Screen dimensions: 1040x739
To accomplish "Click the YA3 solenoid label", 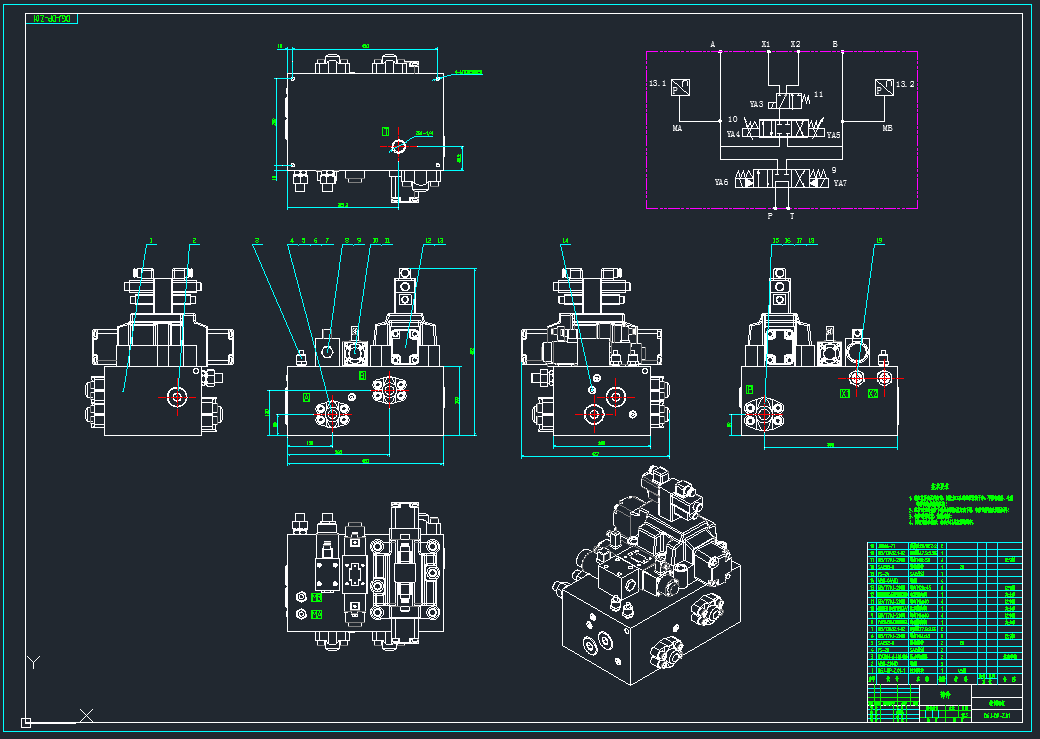I will pyautogui.click(x=756, y=105).
